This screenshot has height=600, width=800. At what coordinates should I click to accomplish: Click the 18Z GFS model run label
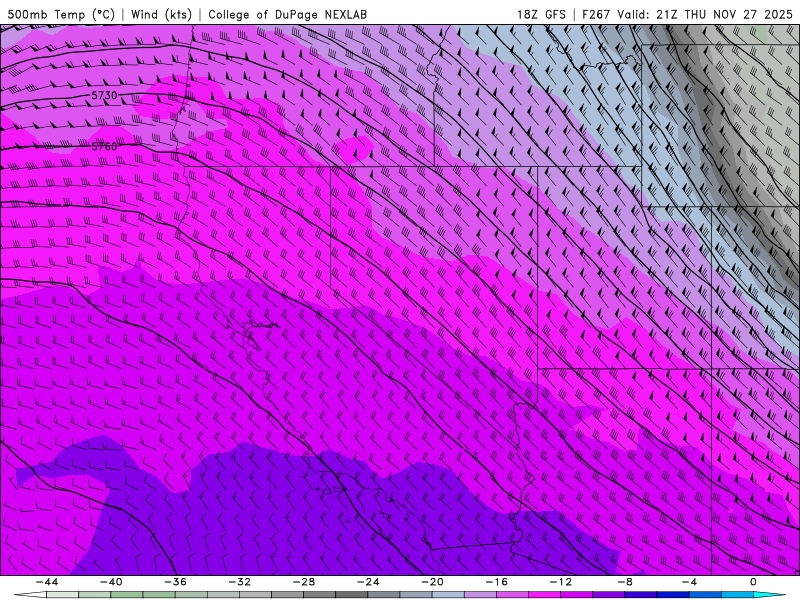(x=541, y=14)
